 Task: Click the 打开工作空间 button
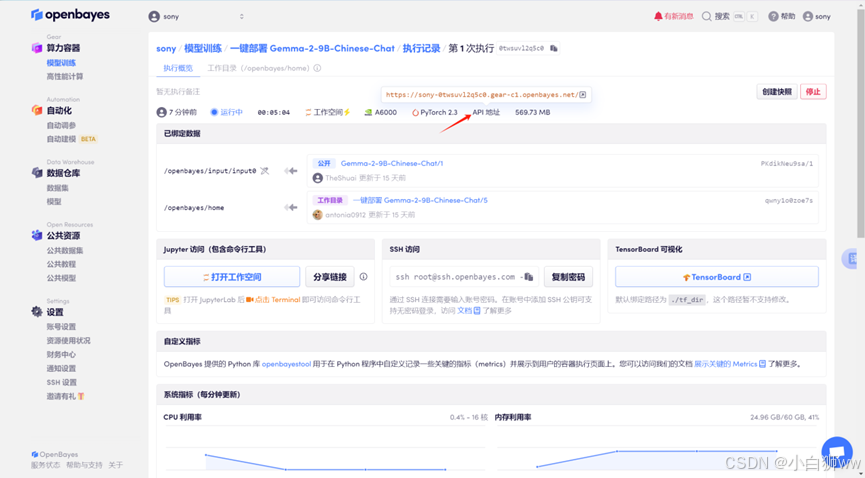pos(232,277)
